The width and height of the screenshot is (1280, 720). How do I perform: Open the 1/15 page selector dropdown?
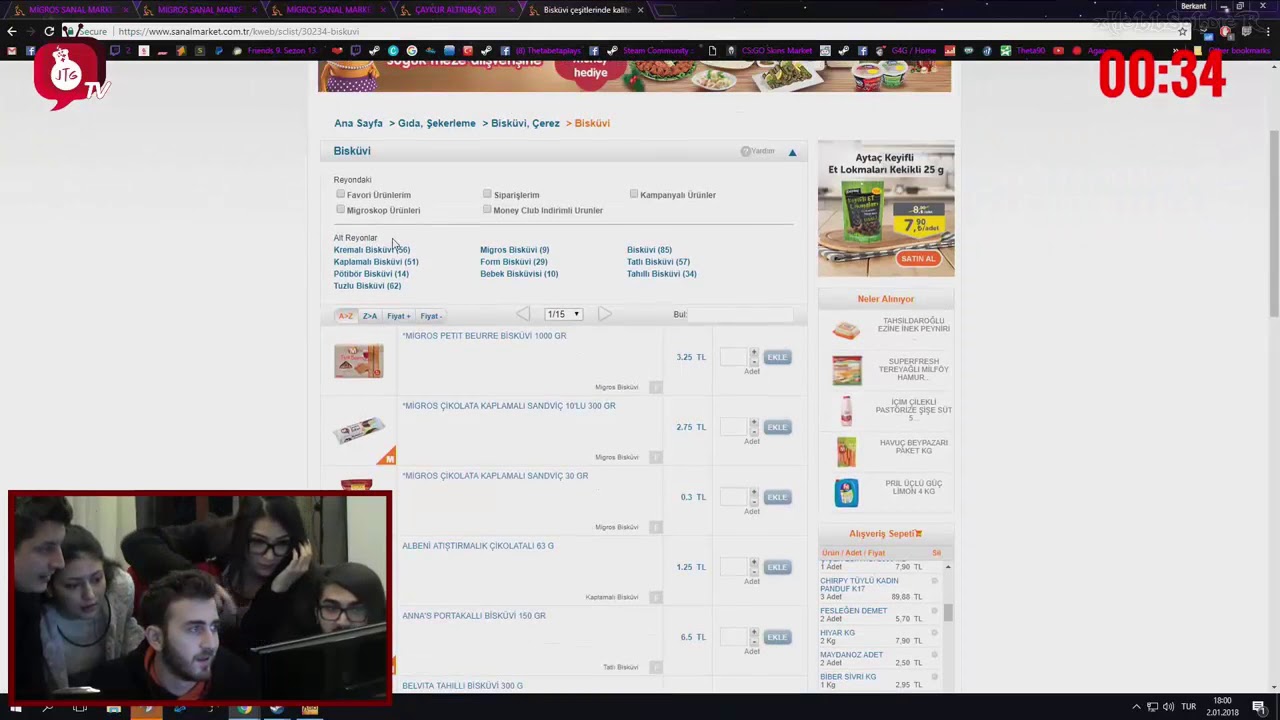pos(563,314)
